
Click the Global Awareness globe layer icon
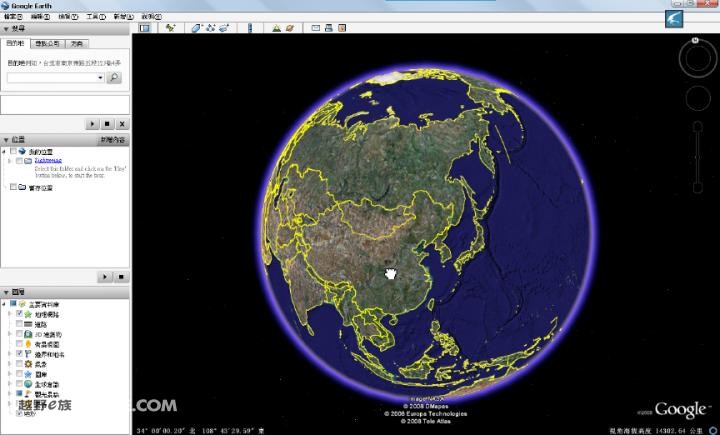(28, 384)
